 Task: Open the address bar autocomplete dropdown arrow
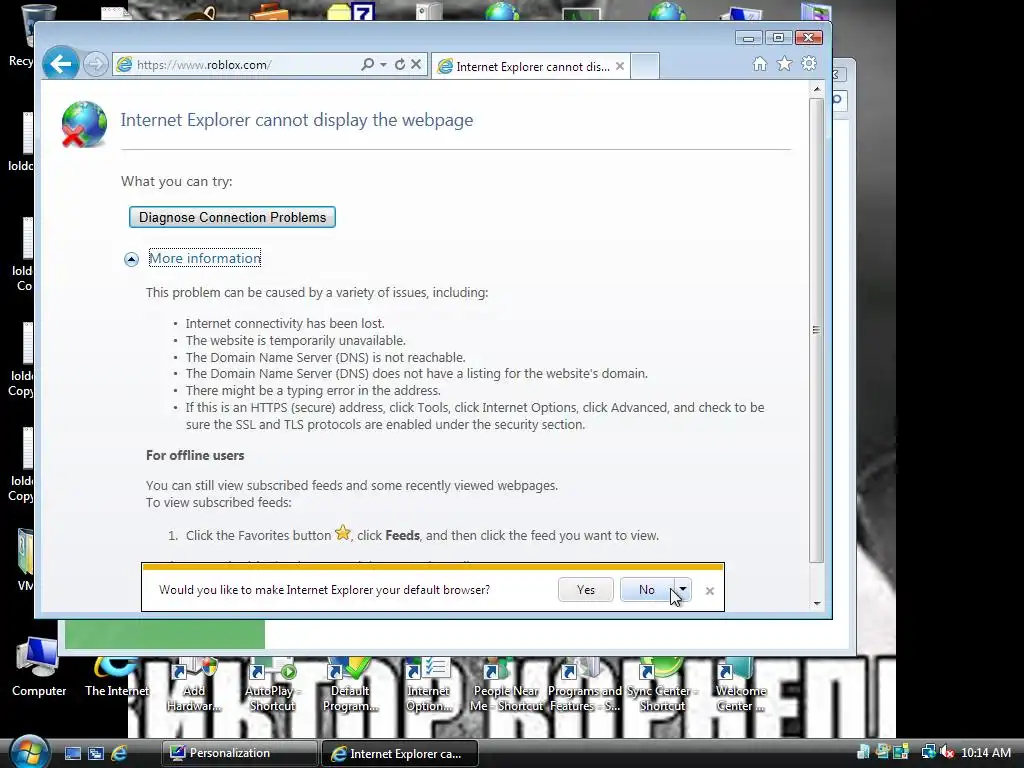[383, 64]
